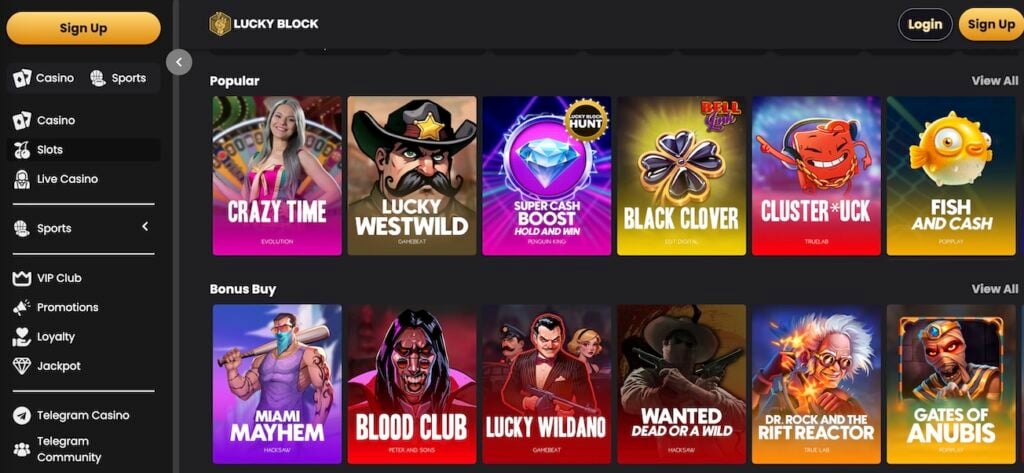Open the Loyalty heart-hand icon
Viewport: 1024px width, 473px height.
[x=22, y=336]
